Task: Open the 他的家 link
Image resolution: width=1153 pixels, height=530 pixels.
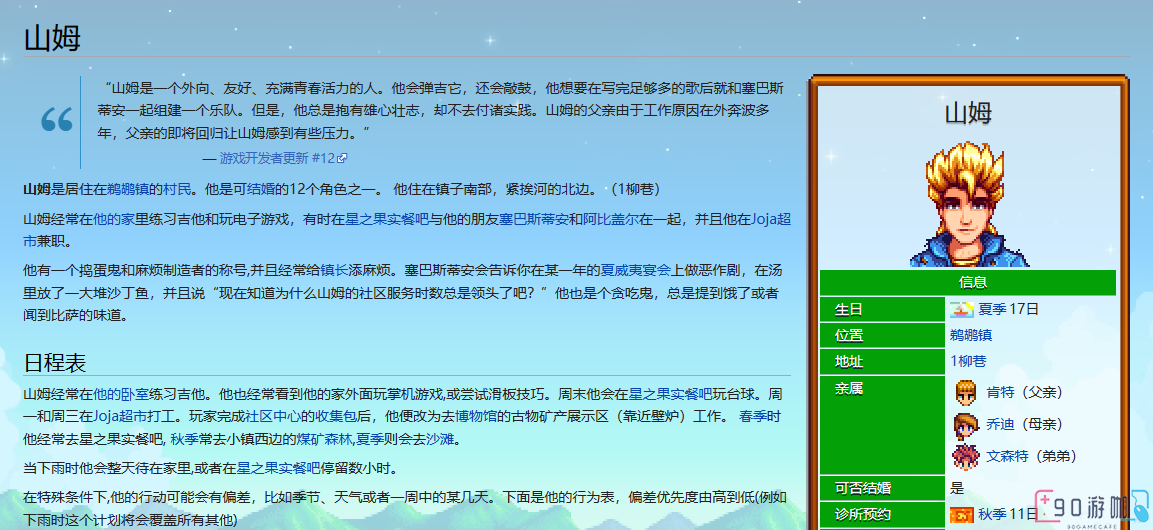Action: click(114, 219)
